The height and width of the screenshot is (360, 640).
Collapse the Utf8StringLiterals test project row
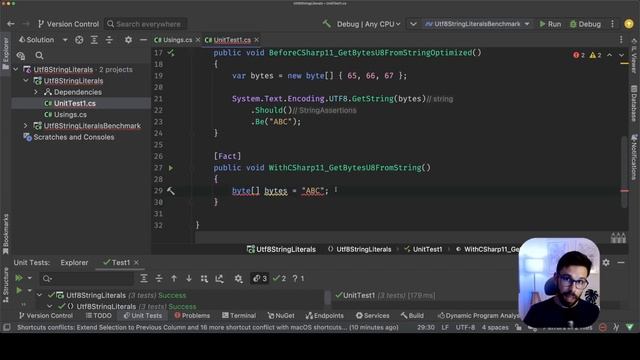[39, 295]
